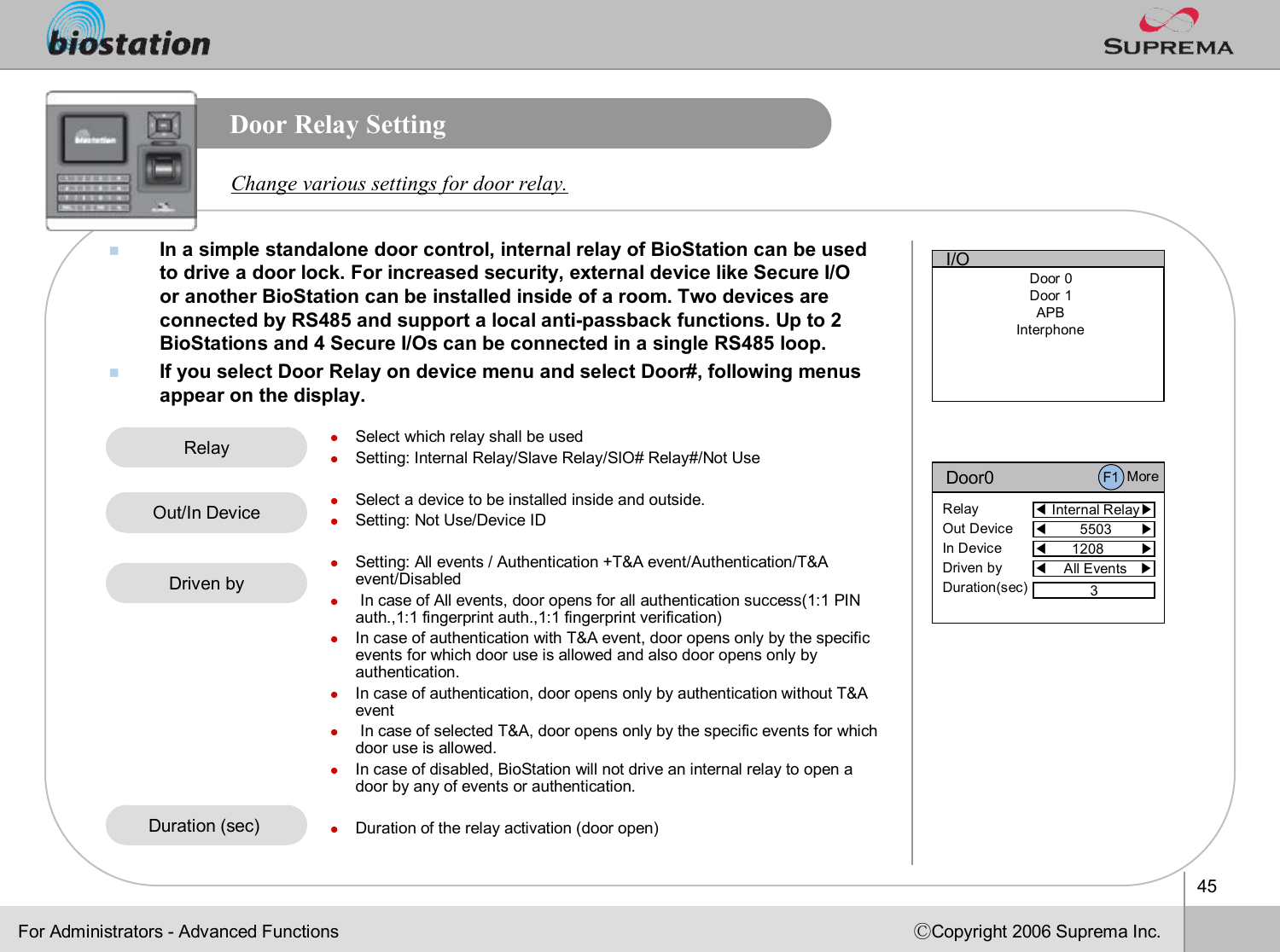The height and width of the screenshot is (952, 1280).
Task: Click the page number 45
Action: click(1207, 885)
